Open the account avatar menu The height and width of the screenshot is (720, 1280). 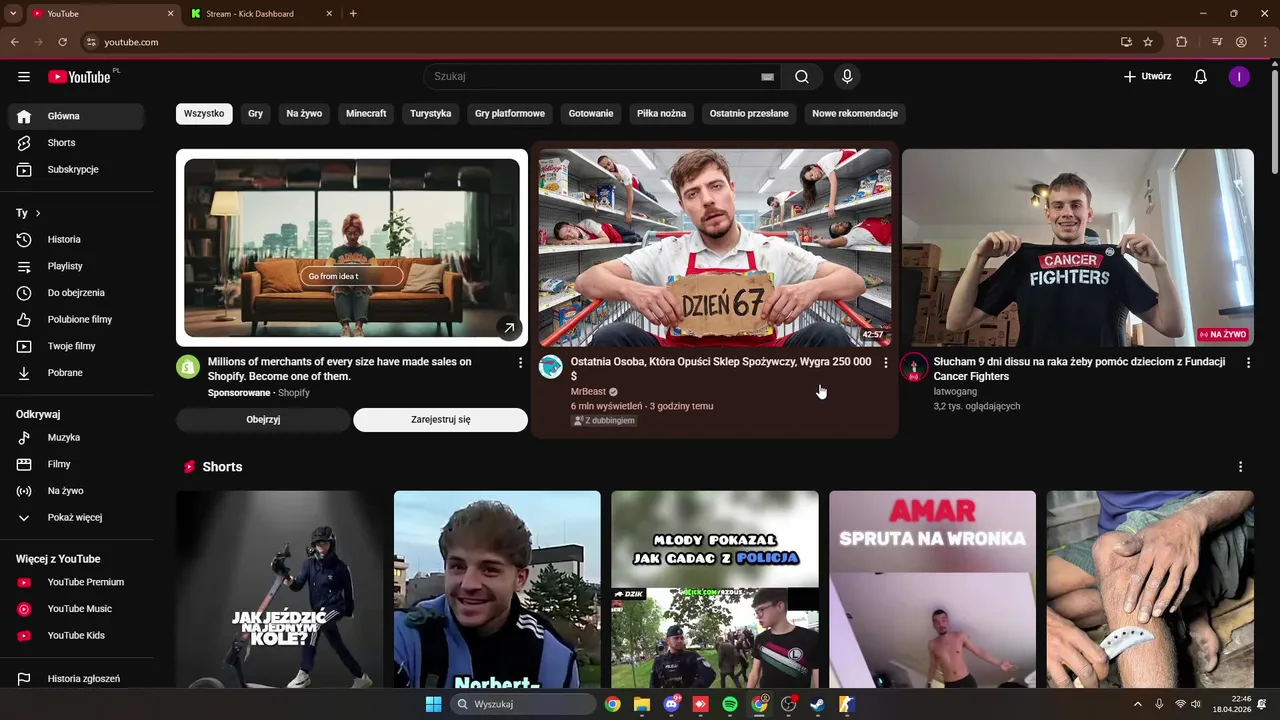pos(1239,77)
